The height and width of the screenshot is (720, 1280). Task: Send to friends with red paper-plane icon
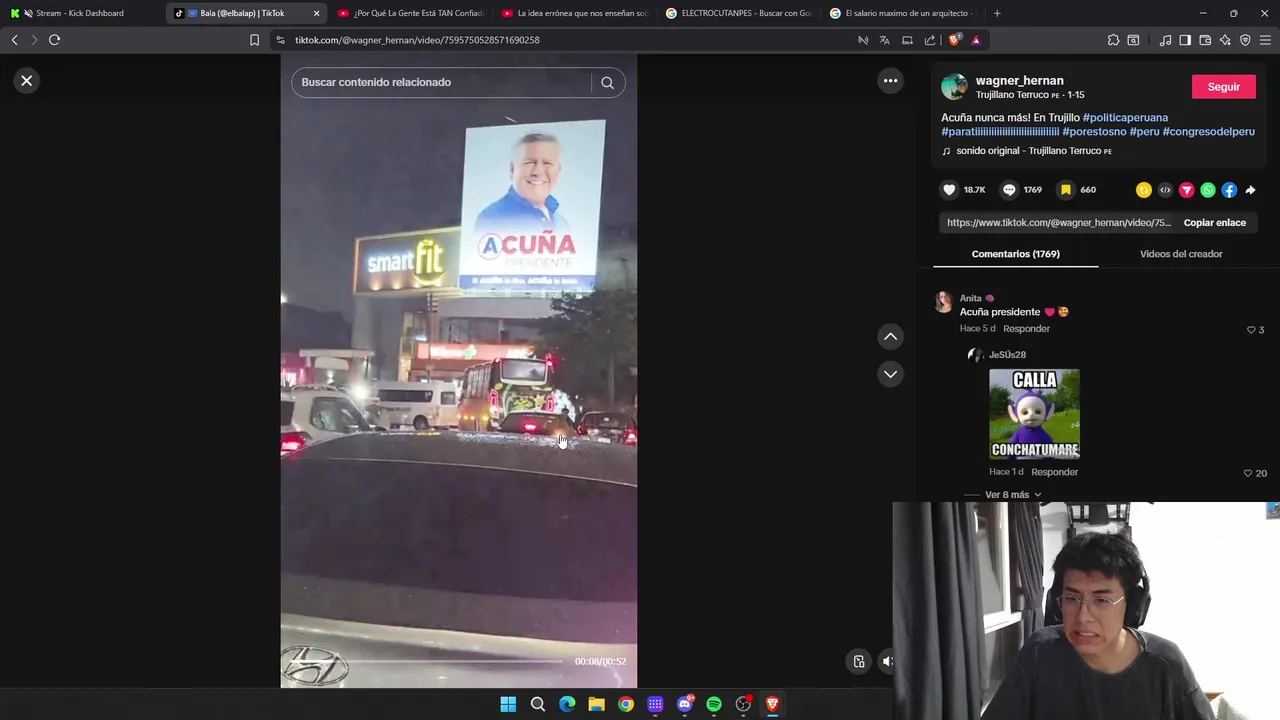click(x=1187, y=190)
